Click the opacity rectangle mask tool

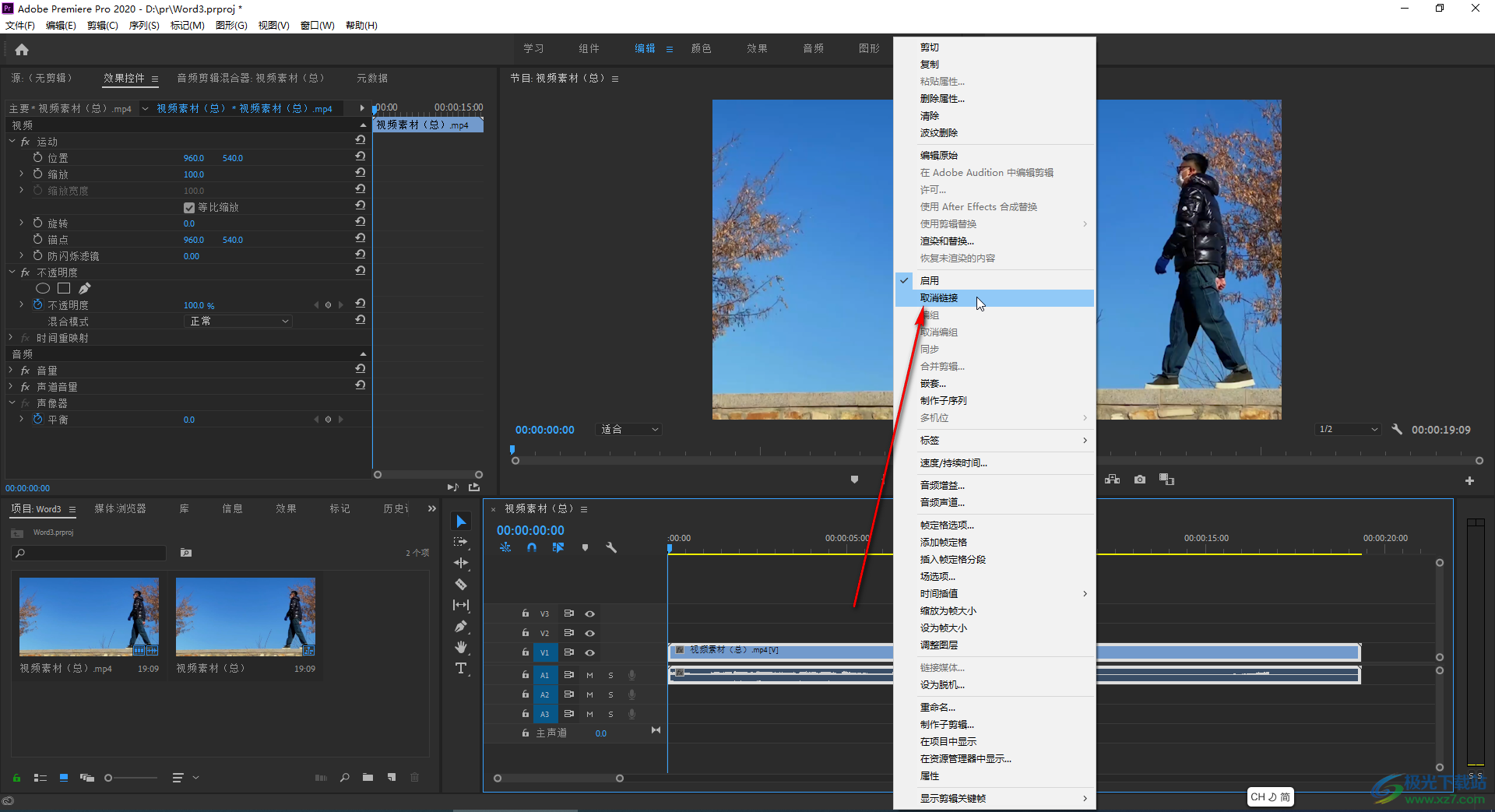pos(64,289)
